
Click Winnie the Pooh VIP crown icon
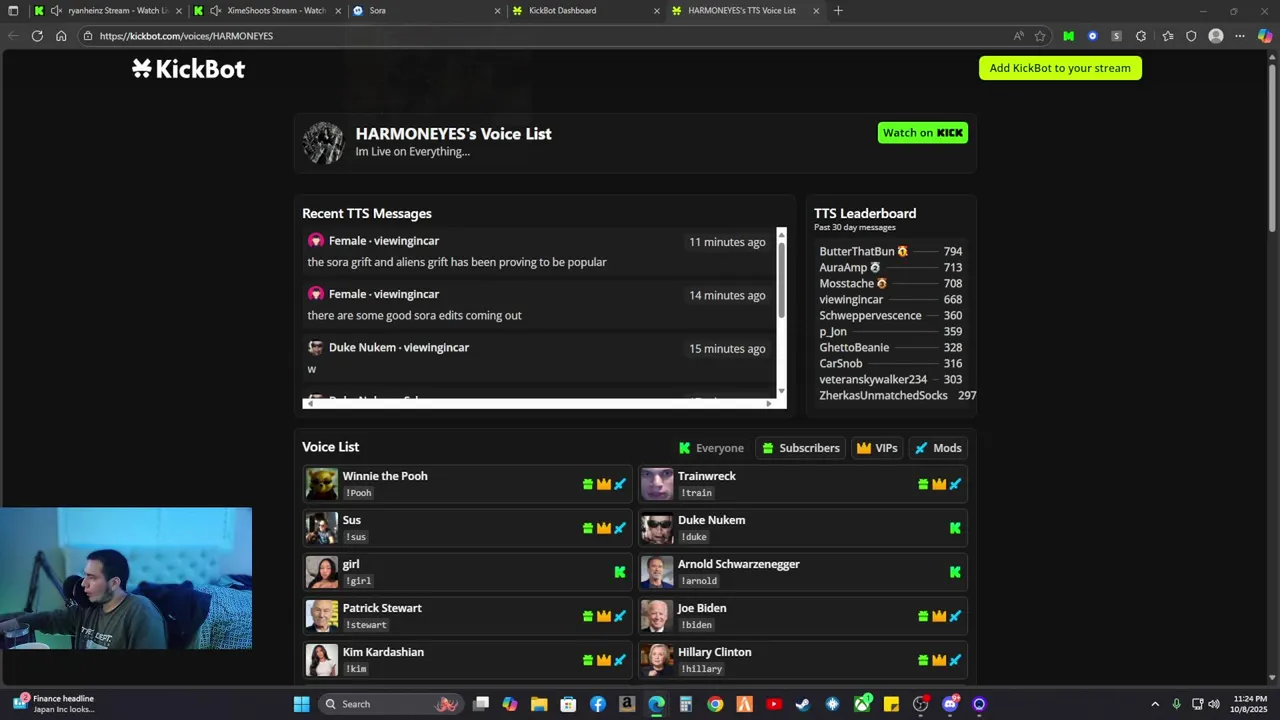pyautogui.click(x=604, y=484)
